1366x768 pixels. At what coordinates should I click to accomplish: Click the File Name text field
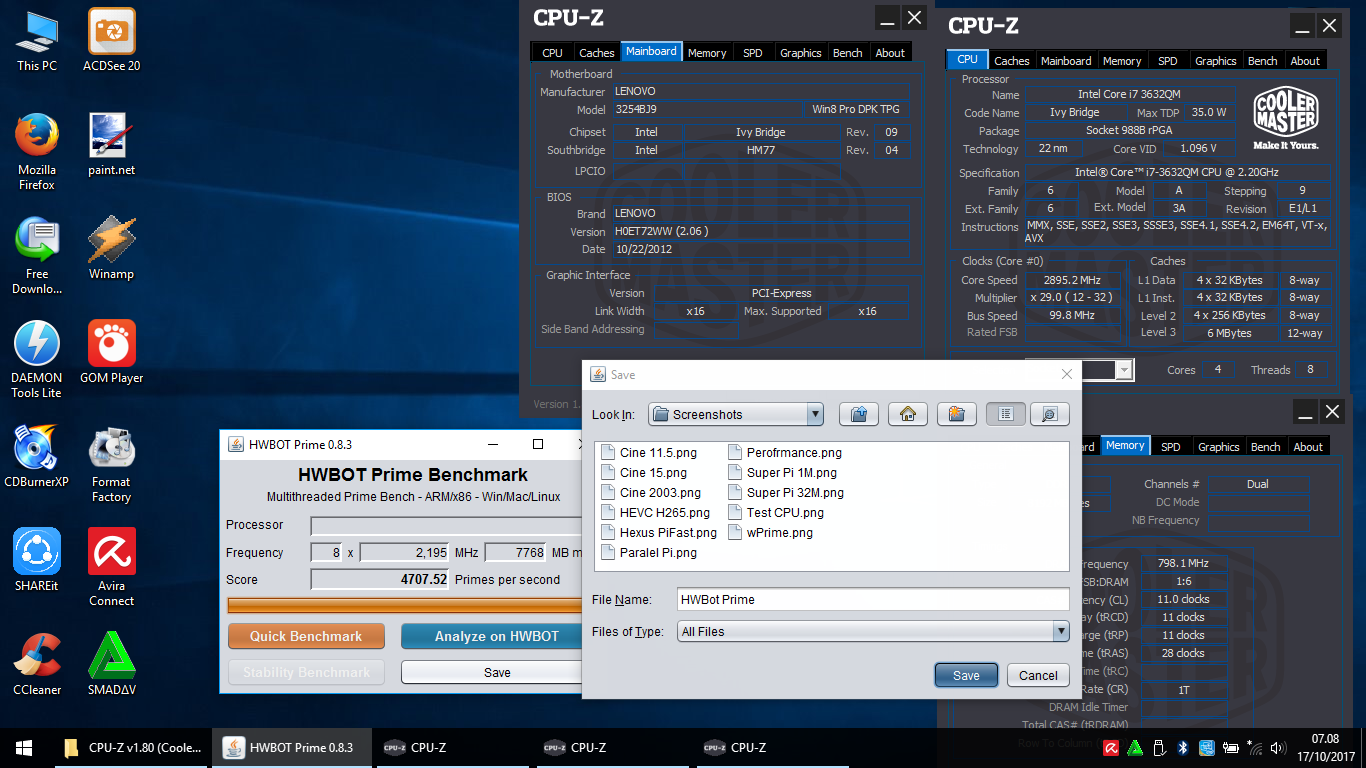coord(873,599)
